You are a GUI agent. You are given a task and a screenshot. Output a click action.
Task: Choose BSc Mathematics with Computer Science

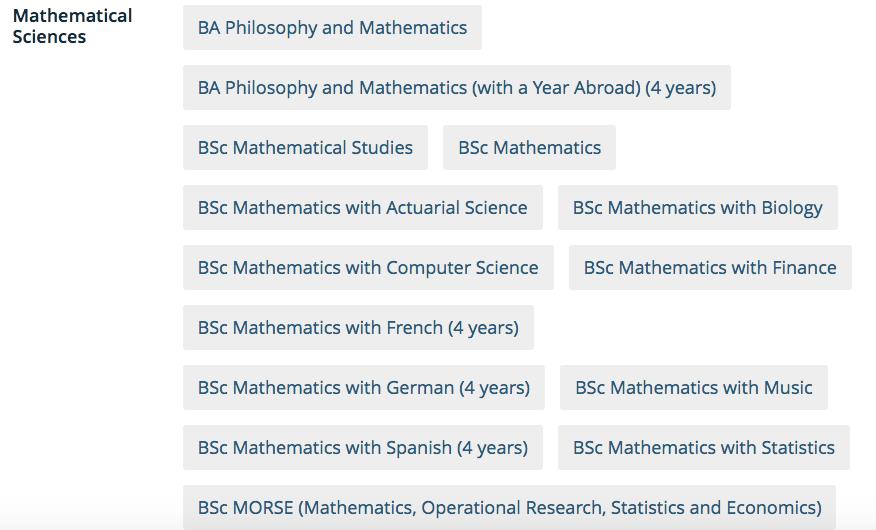click(x=368, y=268)
